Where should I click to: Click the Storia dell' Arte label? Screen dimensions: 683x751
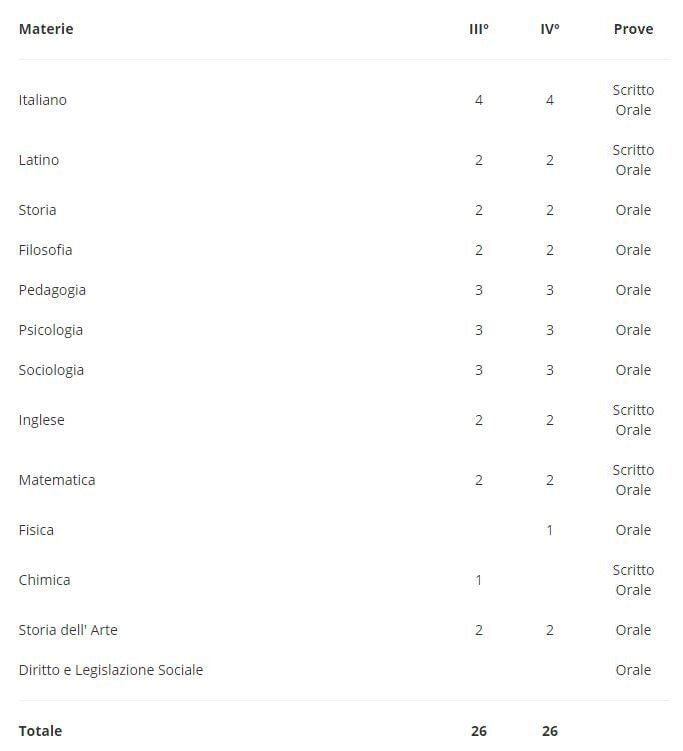[x=68, y=630]
